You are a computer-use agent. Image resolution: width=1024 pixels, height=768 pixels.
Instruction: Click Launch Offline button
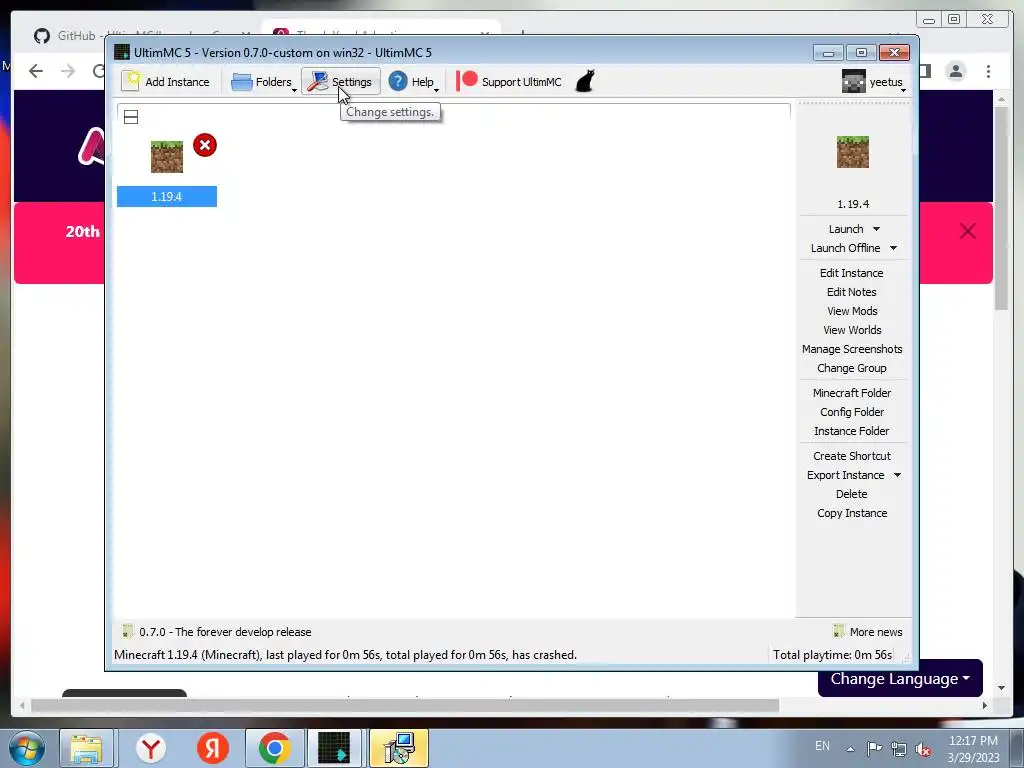click(x=845, y=248)
